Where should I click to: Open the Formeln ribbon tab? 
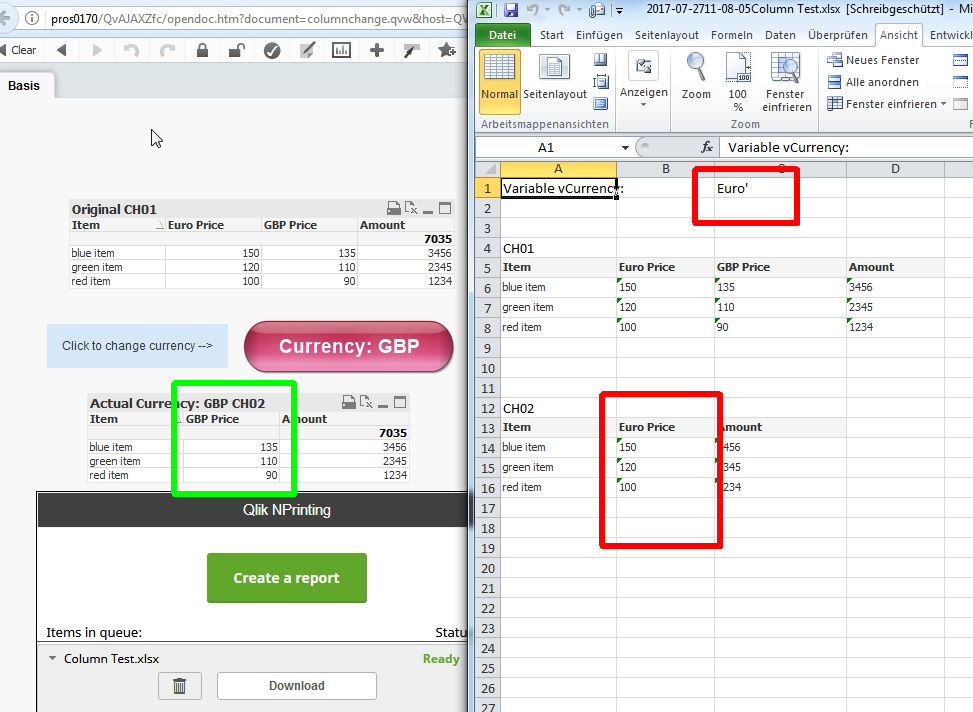coord(732,35)
